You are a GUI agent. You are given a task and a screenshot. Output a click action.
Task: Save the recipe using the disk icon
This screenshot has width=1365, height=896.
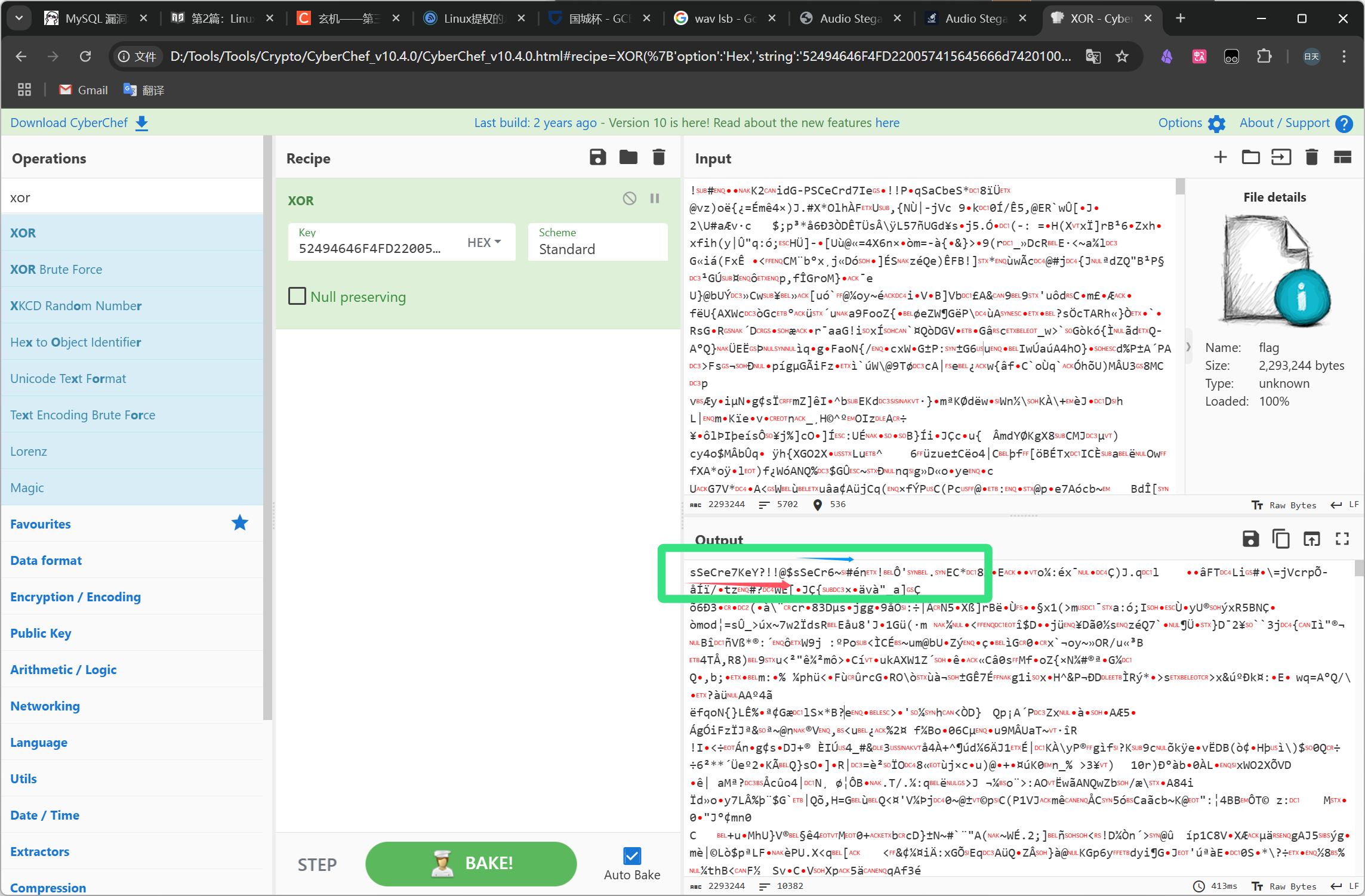pyautogui.click(x=597, y=157)
